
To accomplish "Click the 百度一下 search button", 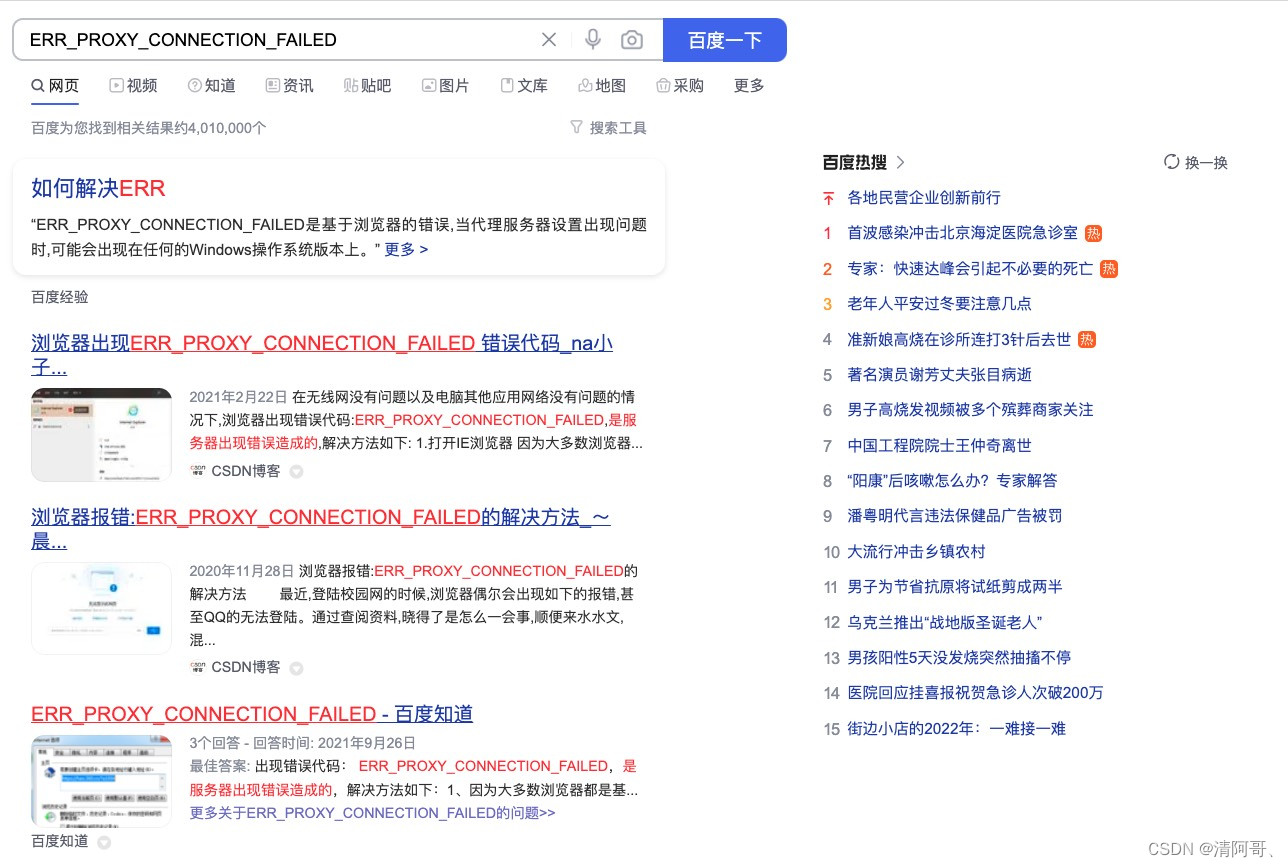I will click(x=725, y=40).
